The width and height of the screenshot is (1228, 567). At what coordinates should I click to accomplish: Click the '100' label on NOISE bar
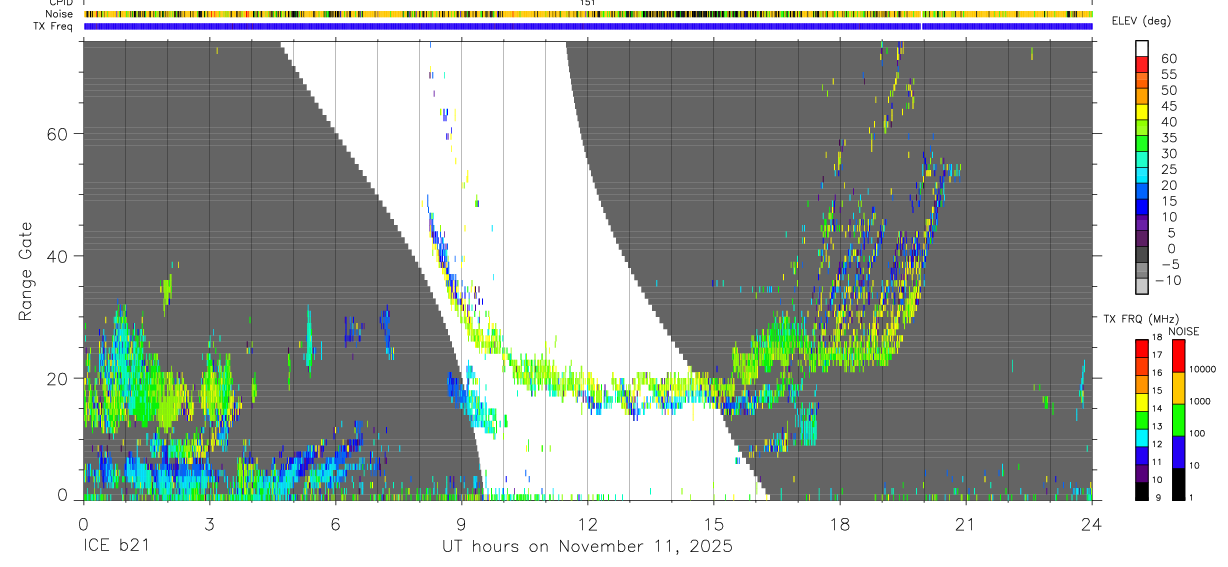pos(1197,433)
